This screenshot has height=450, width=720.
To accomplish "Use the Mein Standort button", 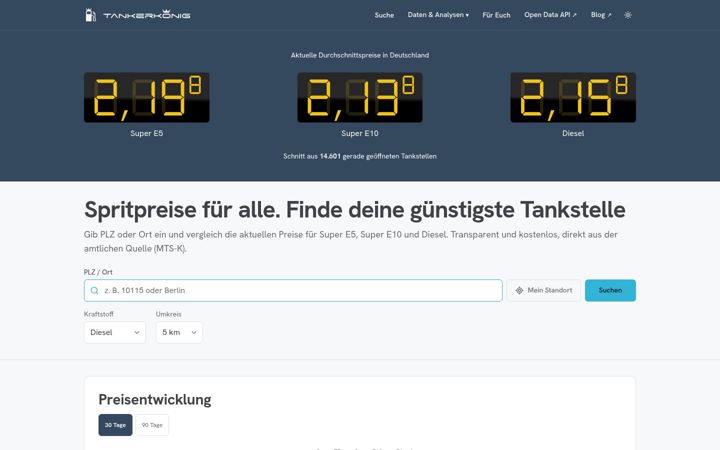I will tap(544, 290).
